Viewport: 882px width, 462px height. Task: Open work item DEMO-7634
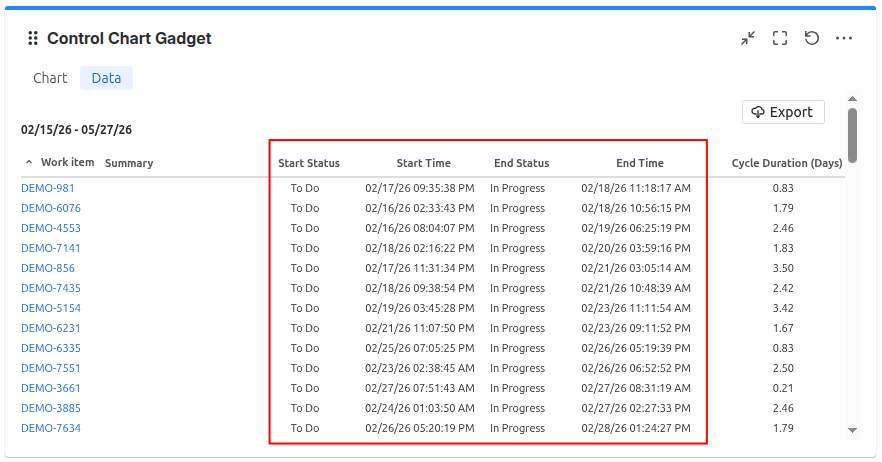coord(51,428)
